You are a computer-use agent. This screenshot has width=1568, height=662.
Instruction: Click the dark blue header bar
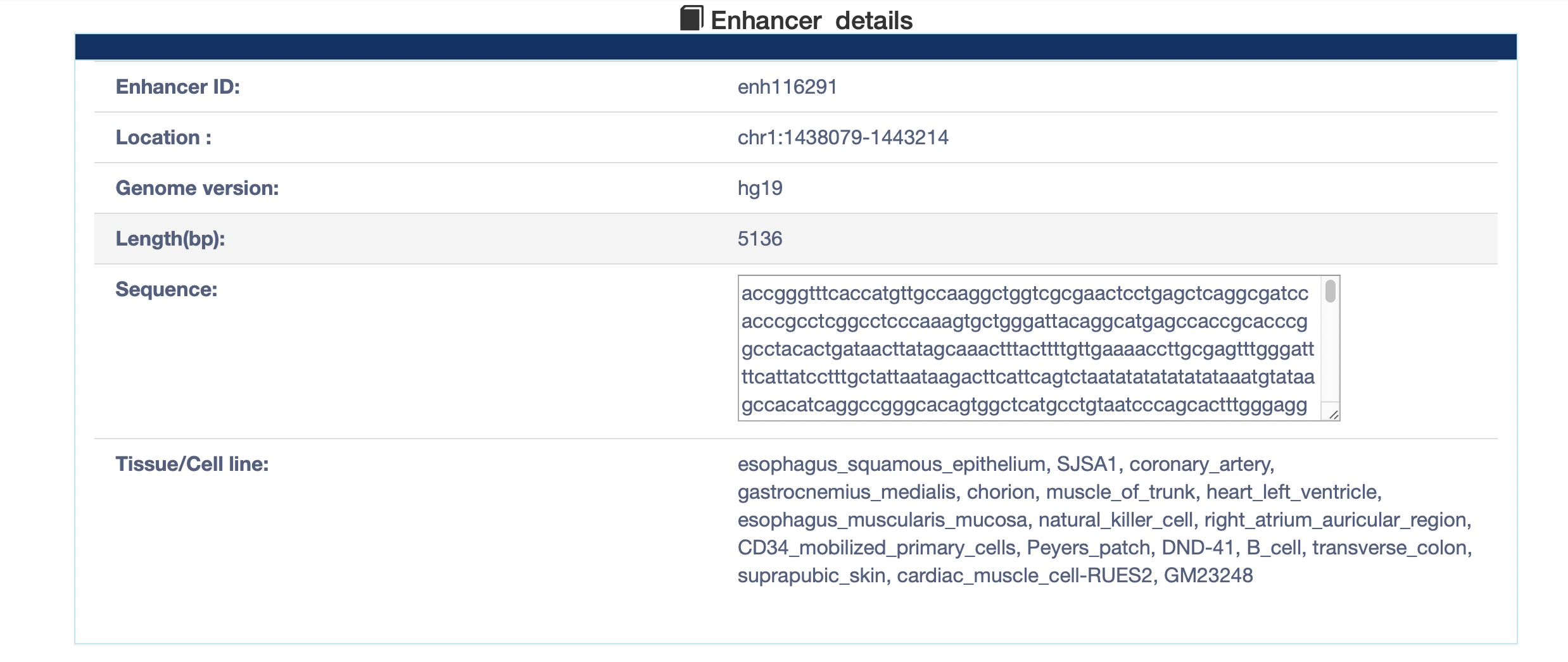coord(796,47)
